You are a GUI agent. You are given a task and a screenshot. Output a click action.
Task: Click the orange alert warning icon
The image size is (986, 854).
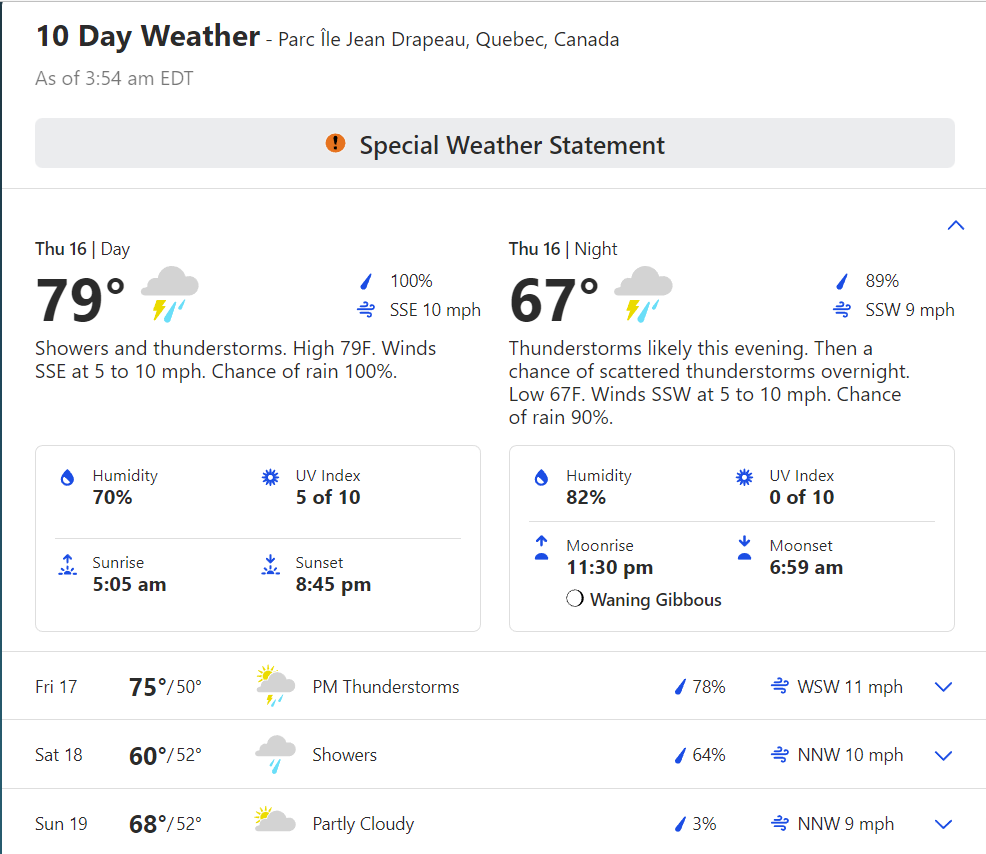335,143
